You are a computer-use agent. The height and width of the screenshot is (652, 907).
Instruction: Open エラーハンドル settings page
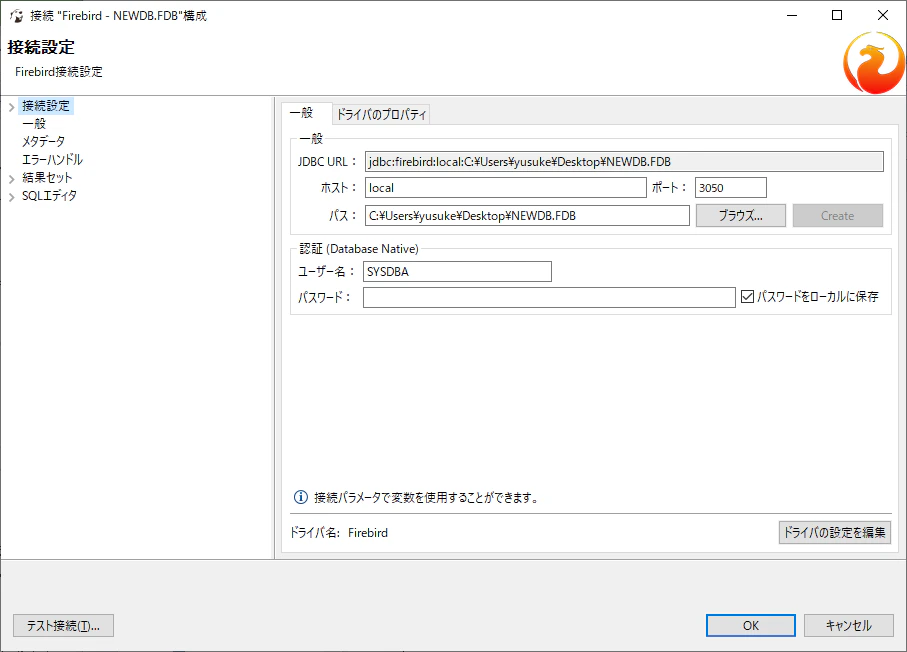point(52,160)
